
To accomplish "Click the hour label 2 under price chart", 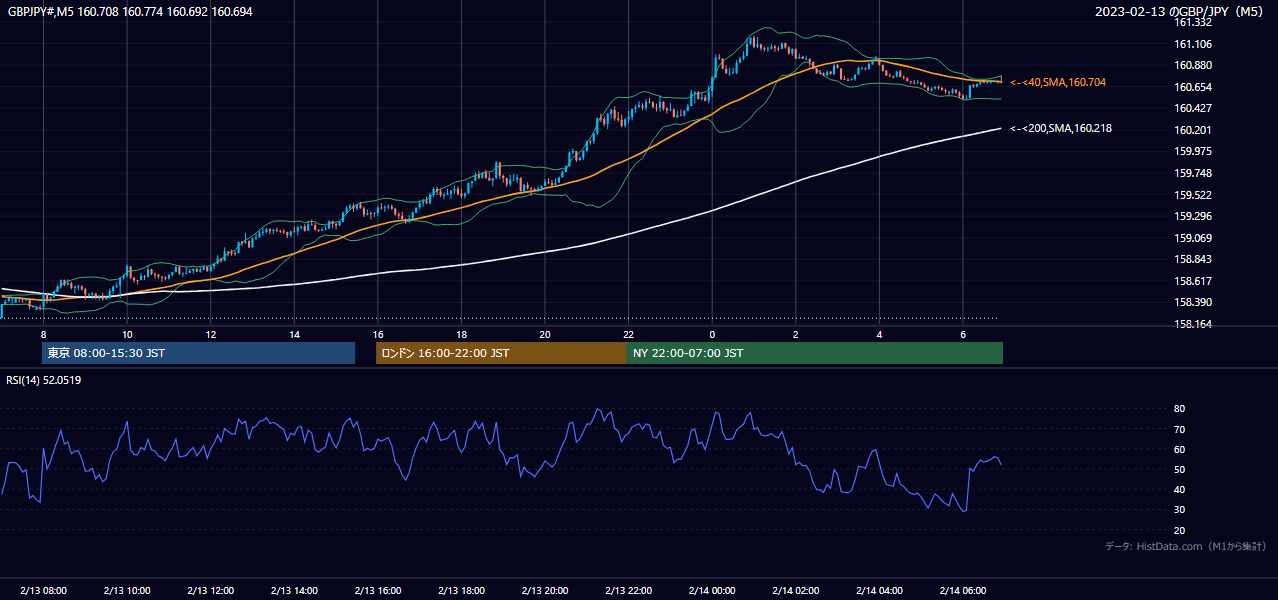I will click(796, 334).
